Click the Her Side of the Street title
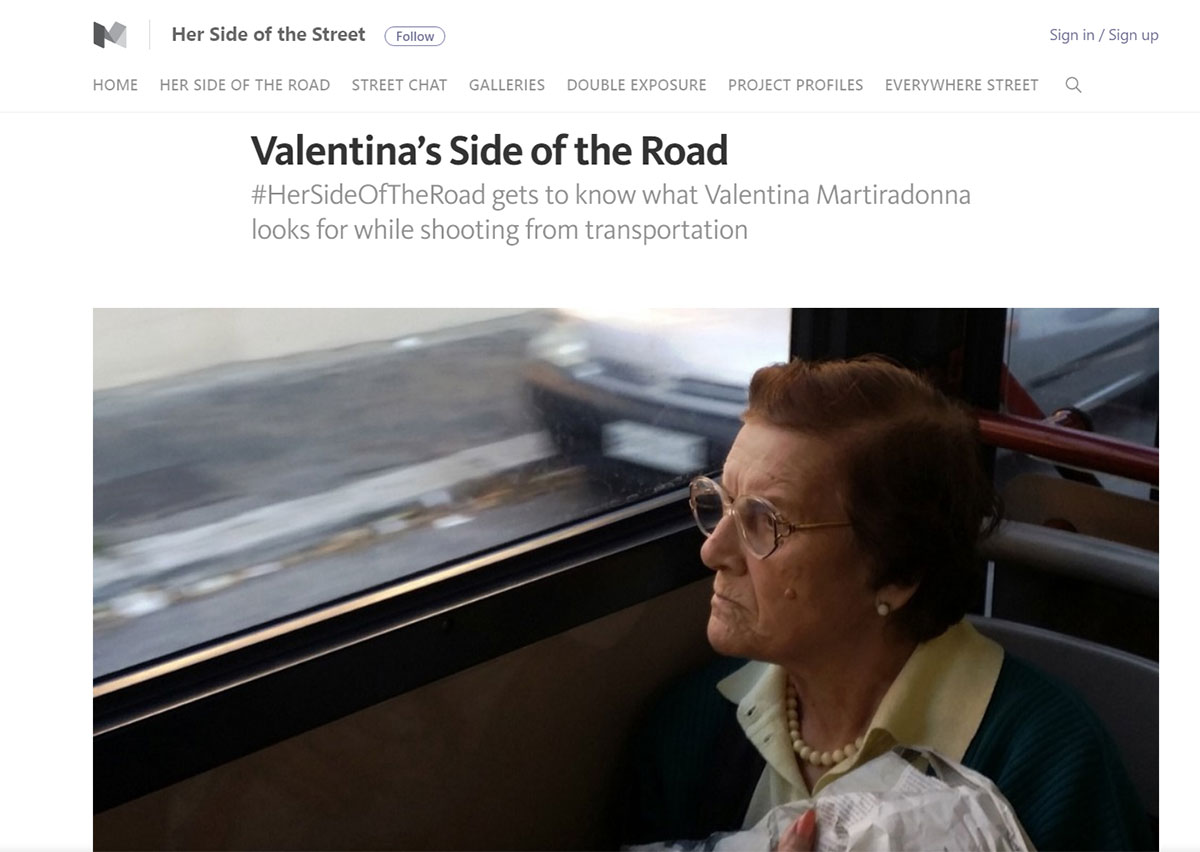 click(x=268, y=34)
